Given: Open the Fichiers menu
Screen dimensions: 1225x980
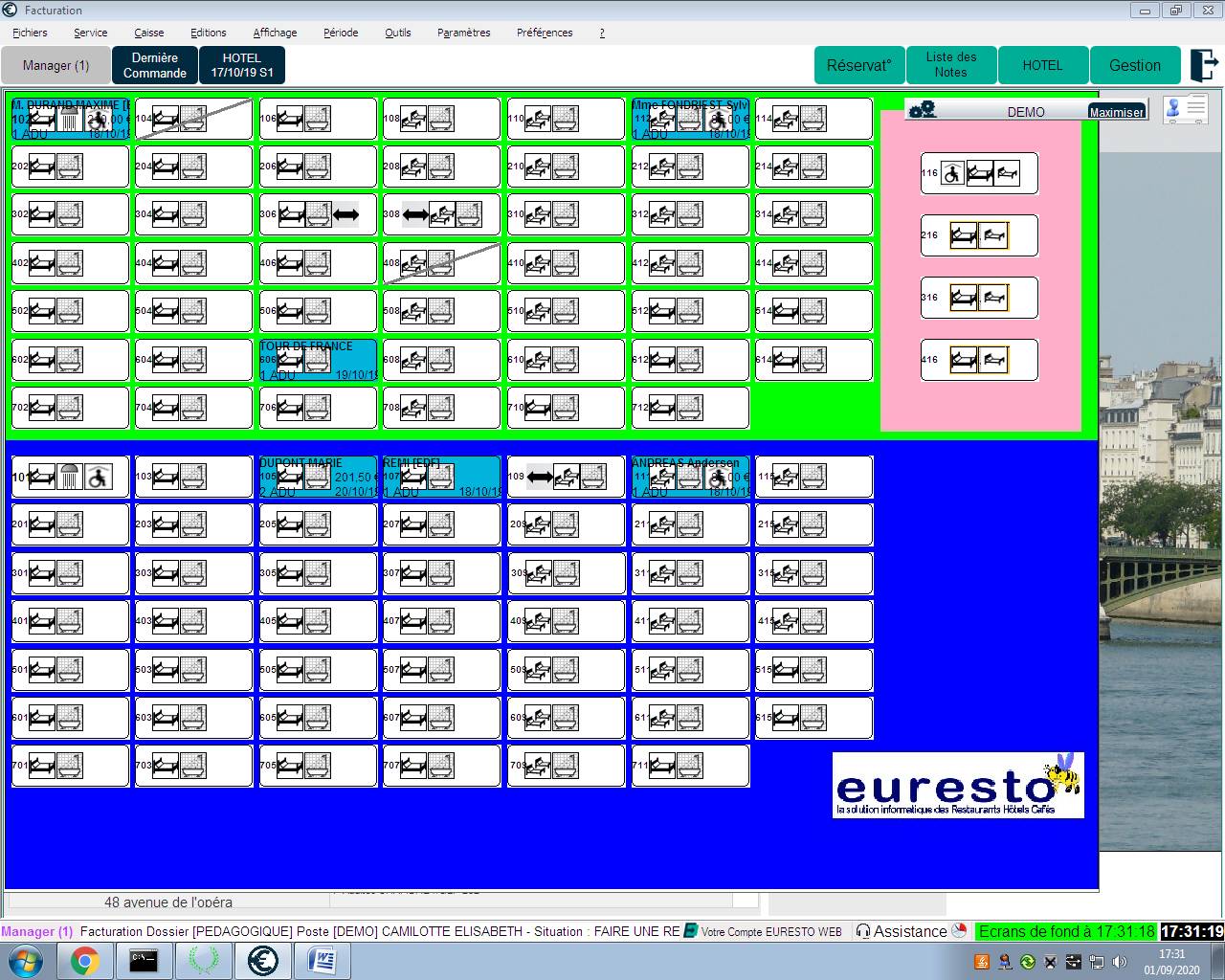Looking at the screenshot, I should 30,33.
